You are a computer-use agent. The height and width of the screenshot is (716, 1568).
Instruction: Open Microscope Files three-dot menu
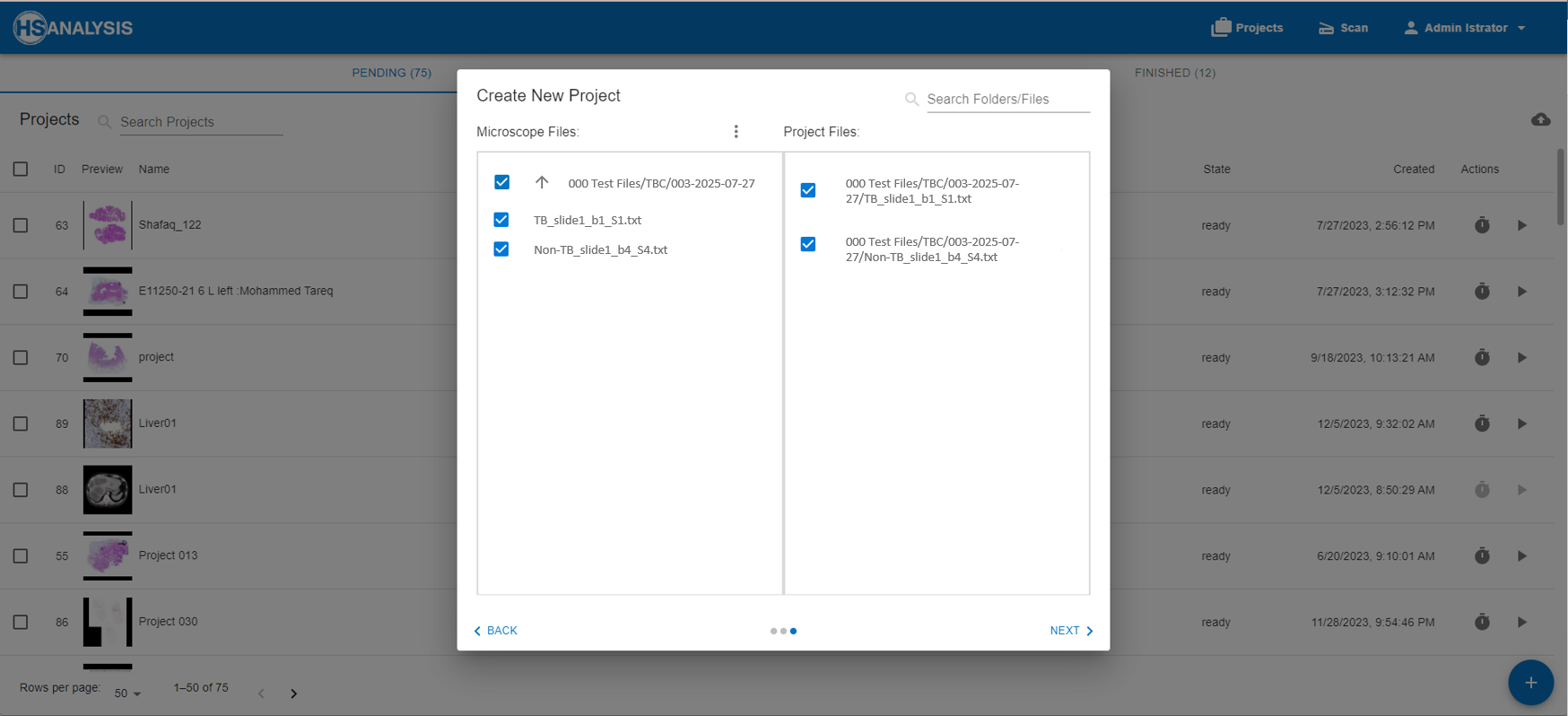(x=736, y=132)
